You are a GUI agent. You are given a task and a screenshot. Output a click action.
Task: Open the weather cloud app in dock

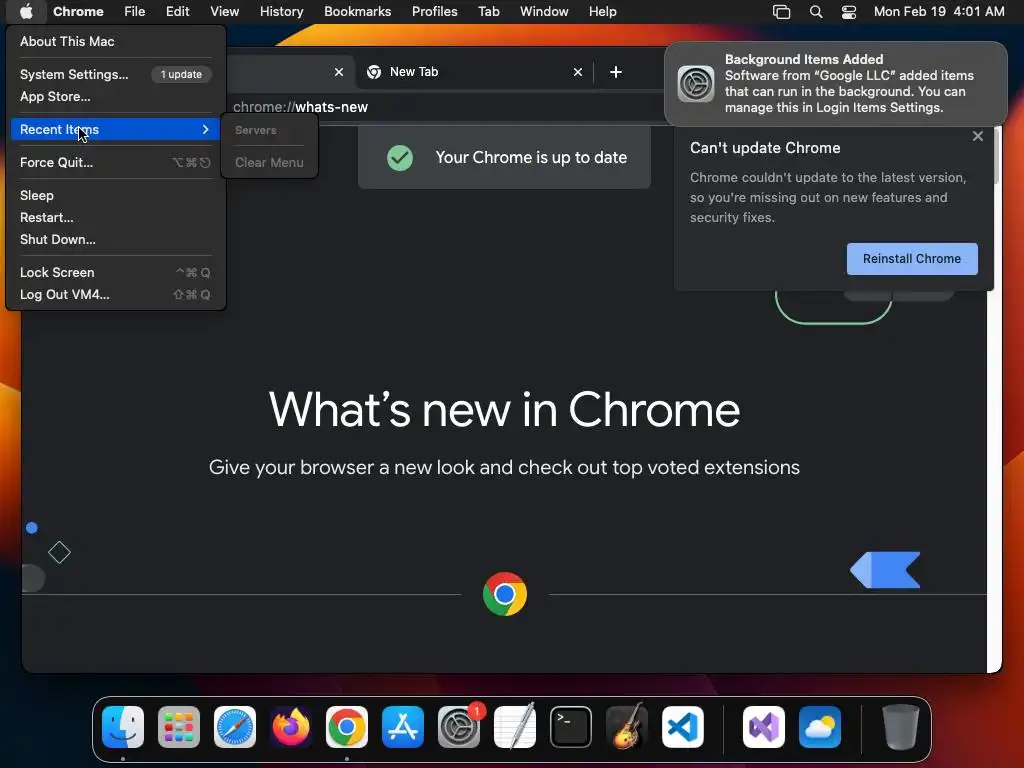[x=820, y=727]
